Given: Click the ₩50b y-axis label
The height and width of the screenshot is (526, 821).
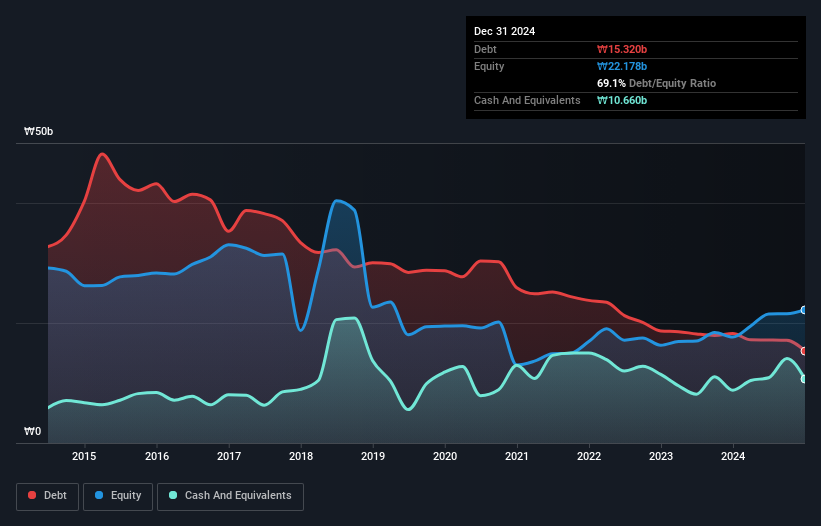Looking at the screenshot, I should [39, 131].
